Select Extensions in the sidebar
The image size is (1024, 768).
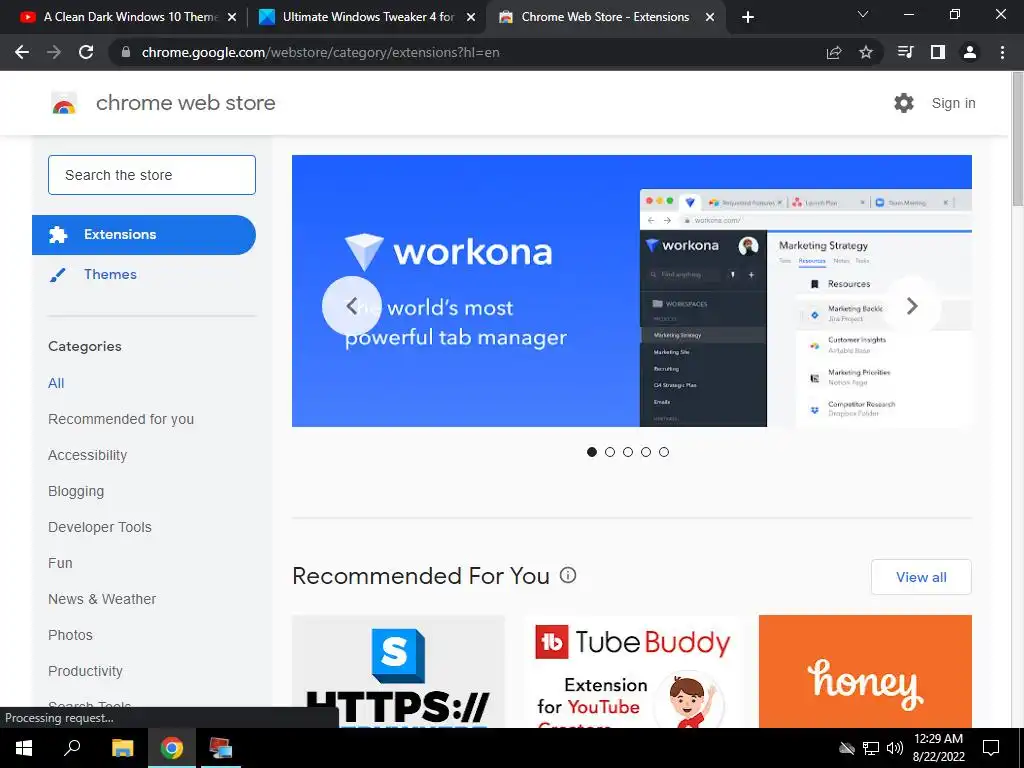pos(144,234)
